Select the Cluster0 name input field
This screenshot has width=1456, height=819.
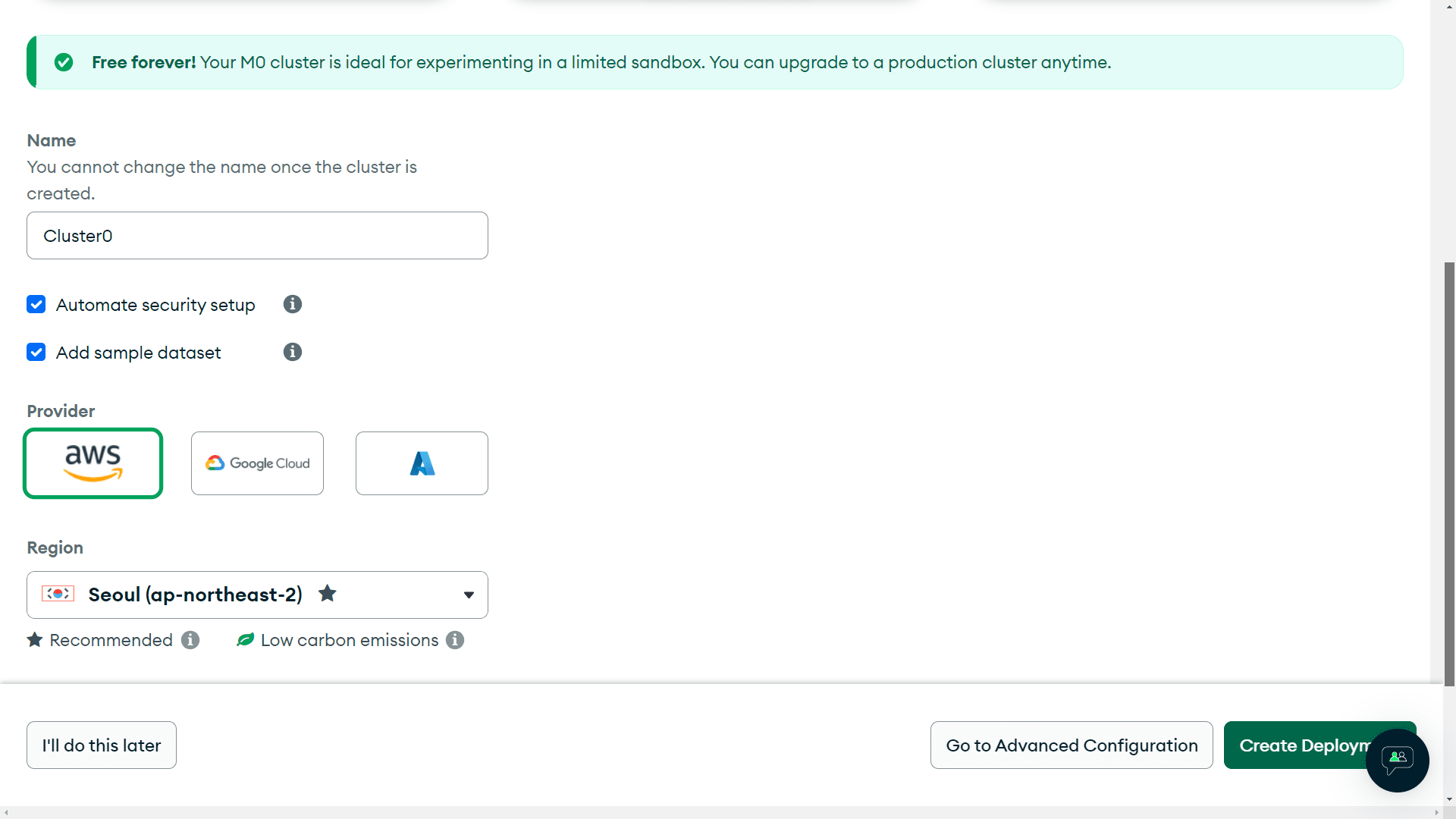point(258,236)
